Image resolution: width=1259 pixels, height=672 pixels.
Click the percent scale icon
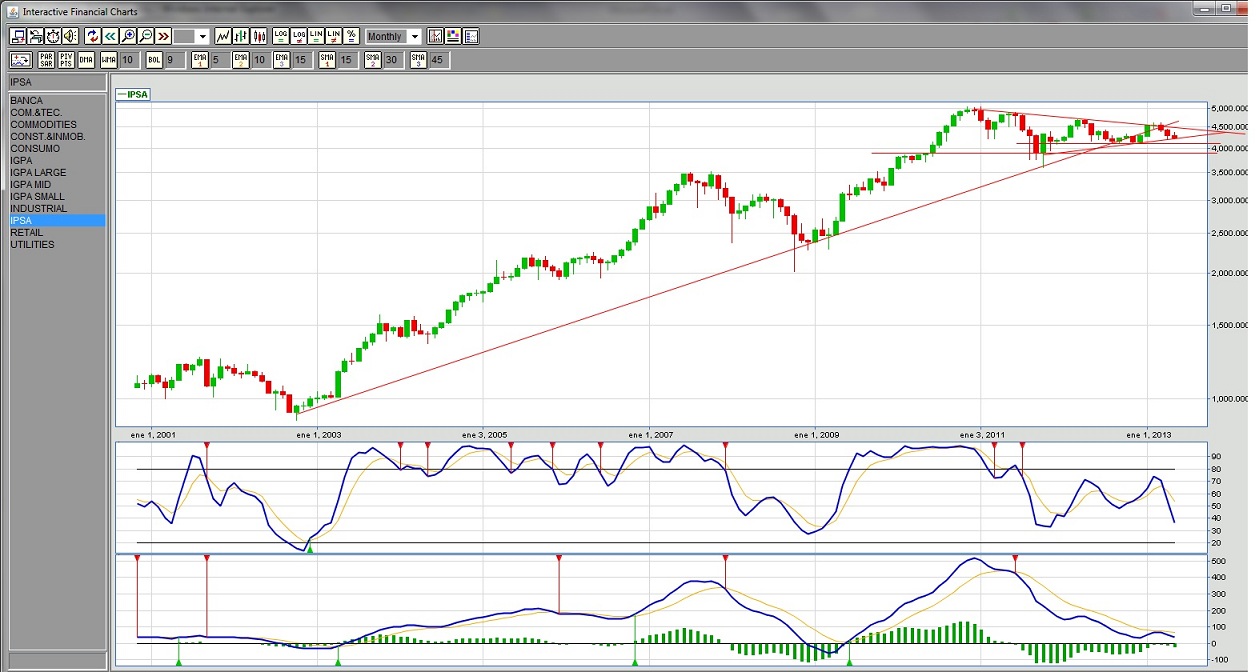351,36
